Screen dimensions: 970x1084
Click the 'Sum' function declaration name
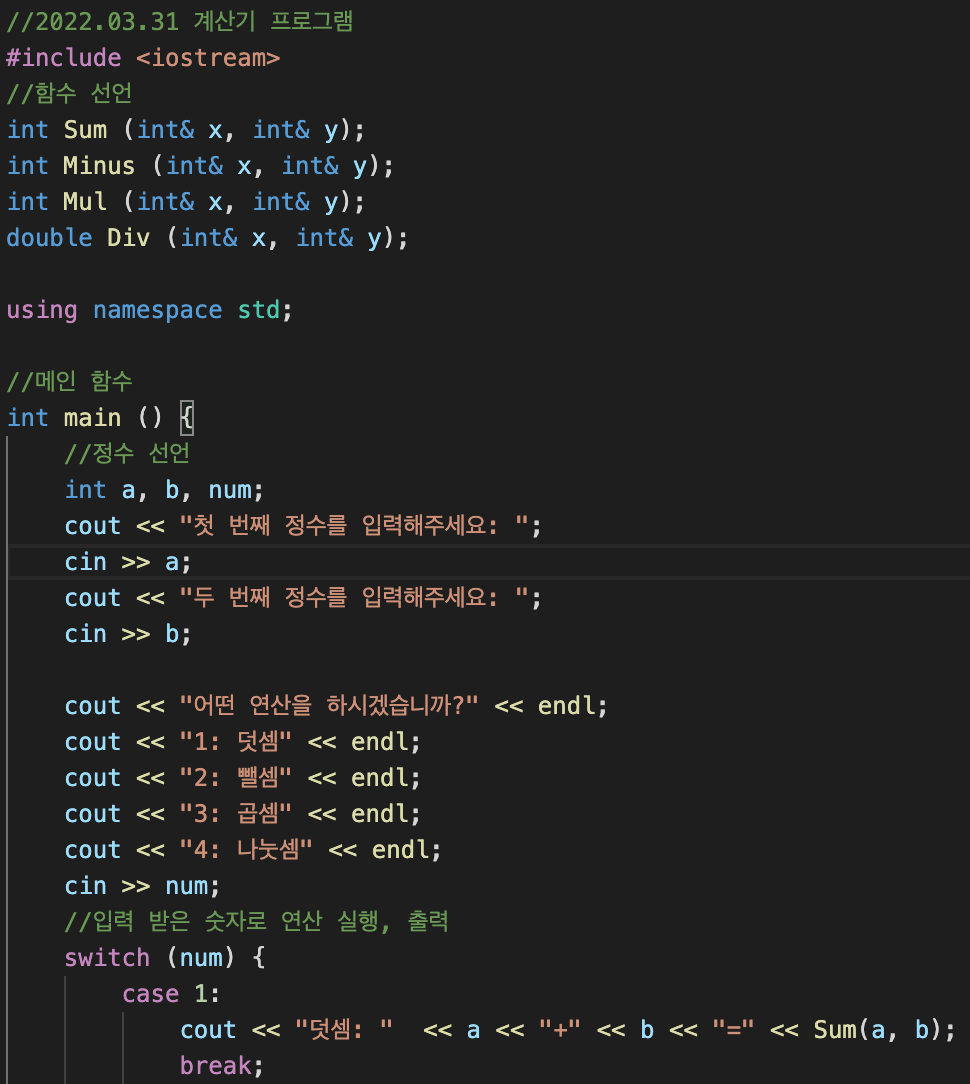coord(86,129)
